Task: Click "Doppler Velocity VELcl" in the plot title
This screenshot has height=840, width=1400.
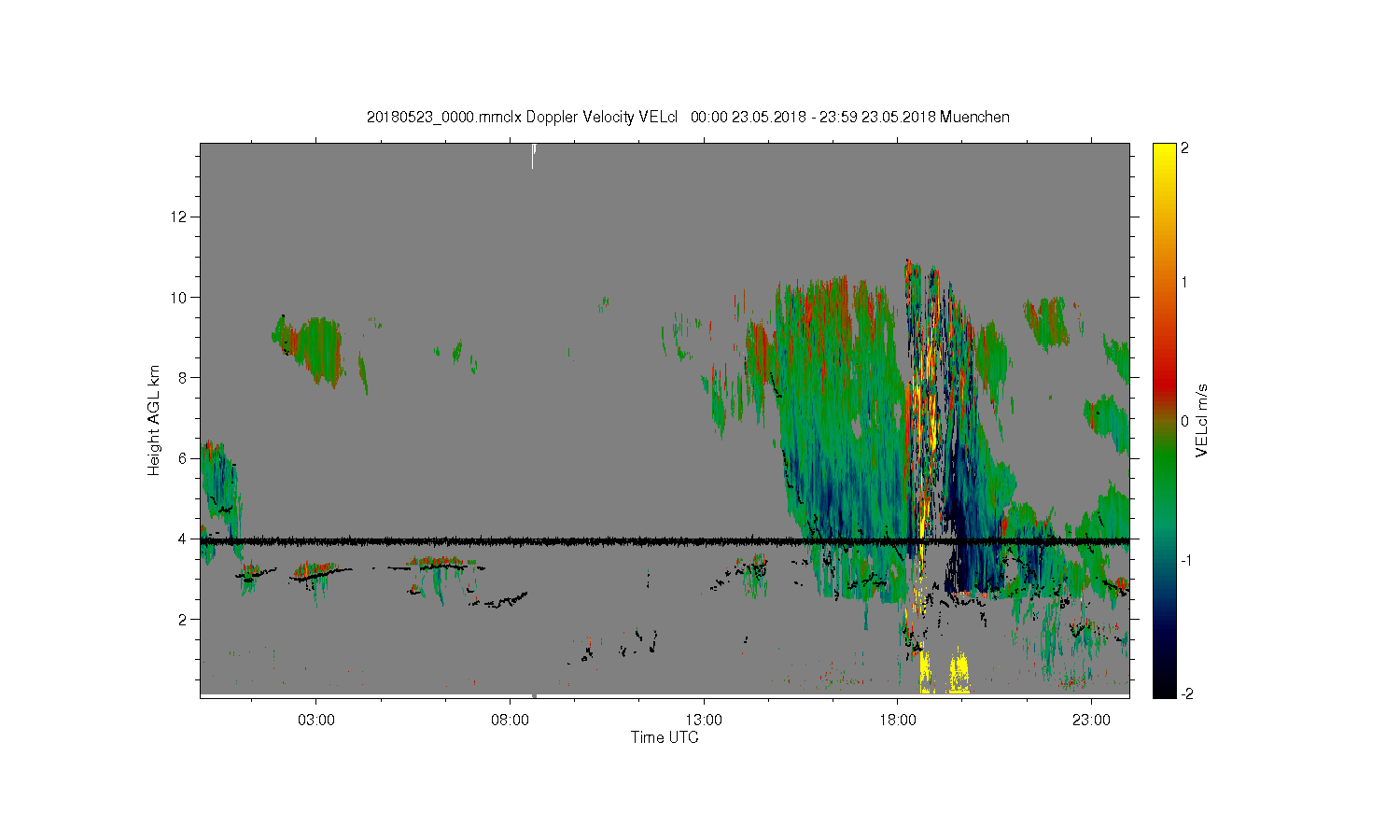Action: [601, 117]
